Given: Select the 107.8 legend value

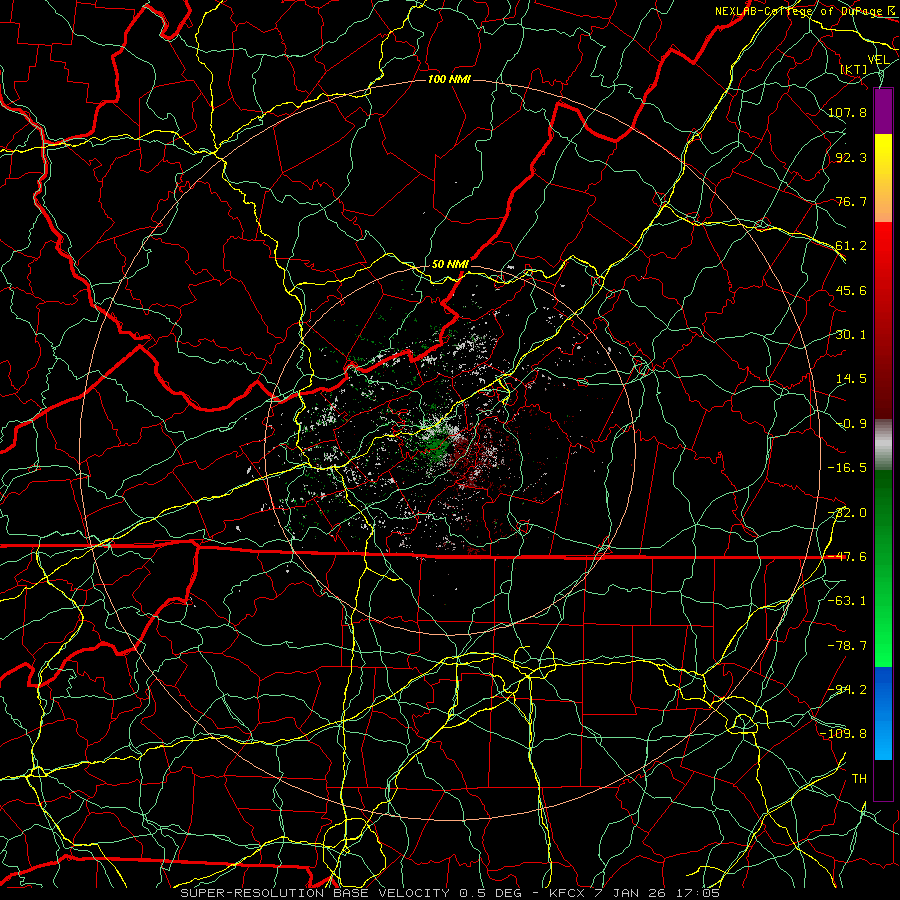Looking at the screenshot, I should click(x=847, y=112).
